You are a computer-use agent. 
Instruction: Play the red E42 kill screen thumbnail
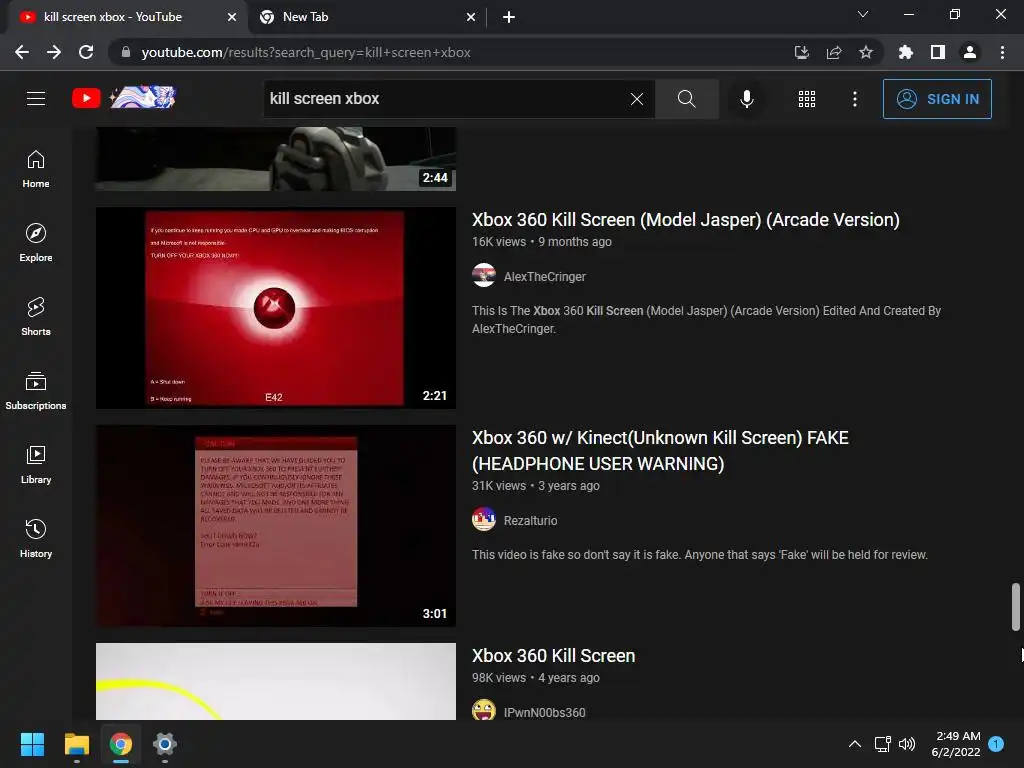276,308
